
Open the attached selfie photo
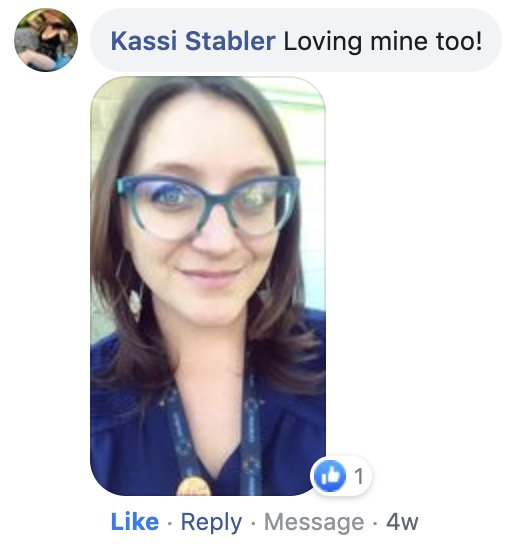pos(208,286)
